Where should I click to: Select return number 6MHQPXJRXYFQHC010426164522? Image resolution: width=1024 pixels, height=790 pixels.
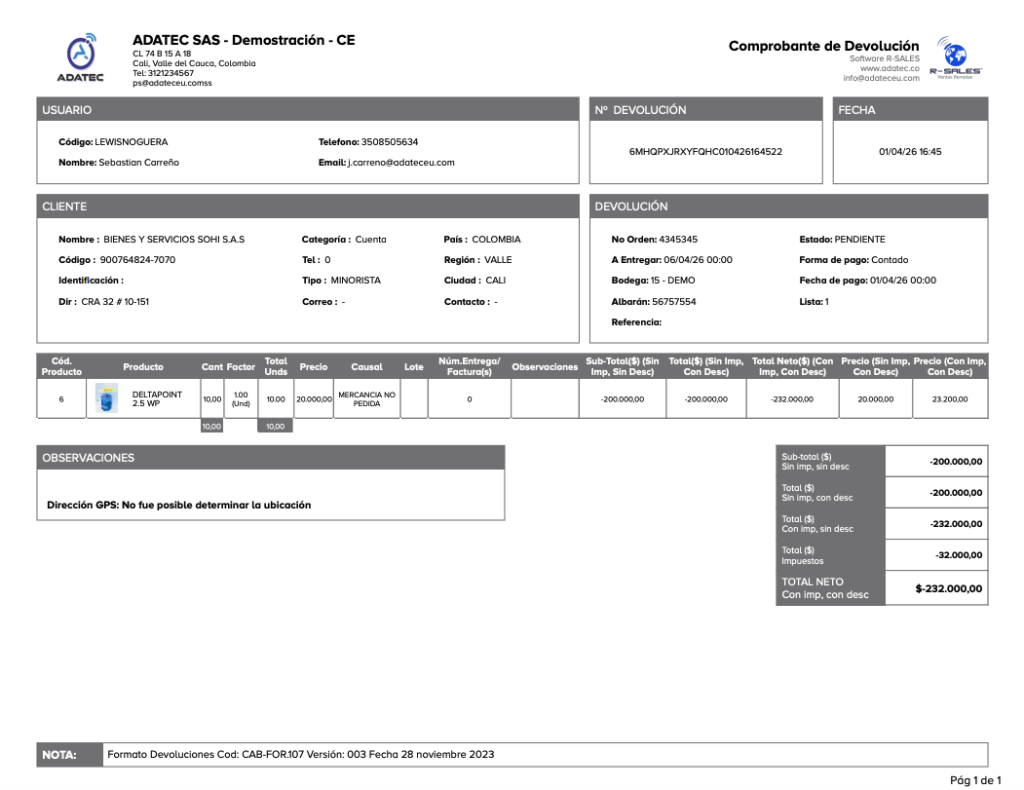point(705,151)
